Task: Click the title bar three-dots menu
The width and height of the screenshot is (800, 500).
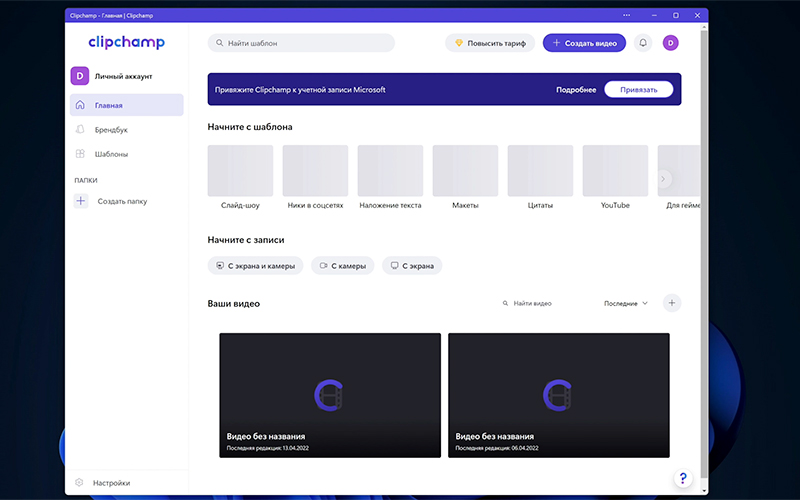Action: [x=627, y=15]
